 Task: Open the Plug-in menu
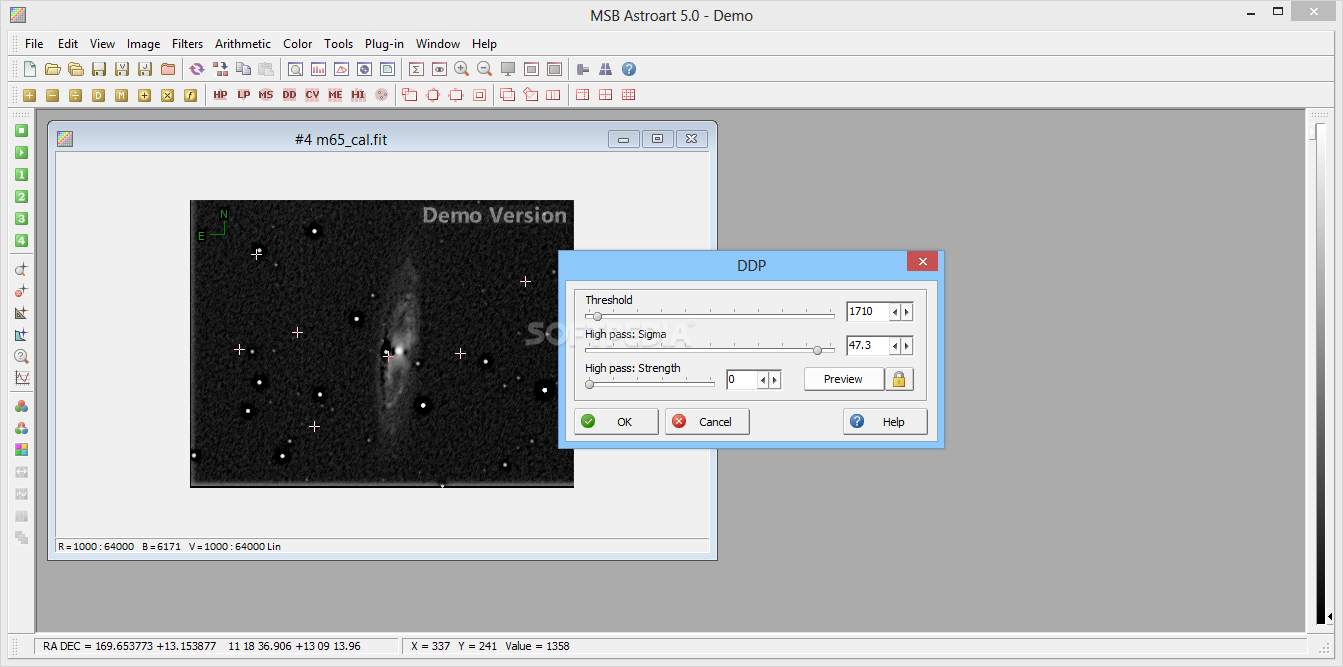384,44
